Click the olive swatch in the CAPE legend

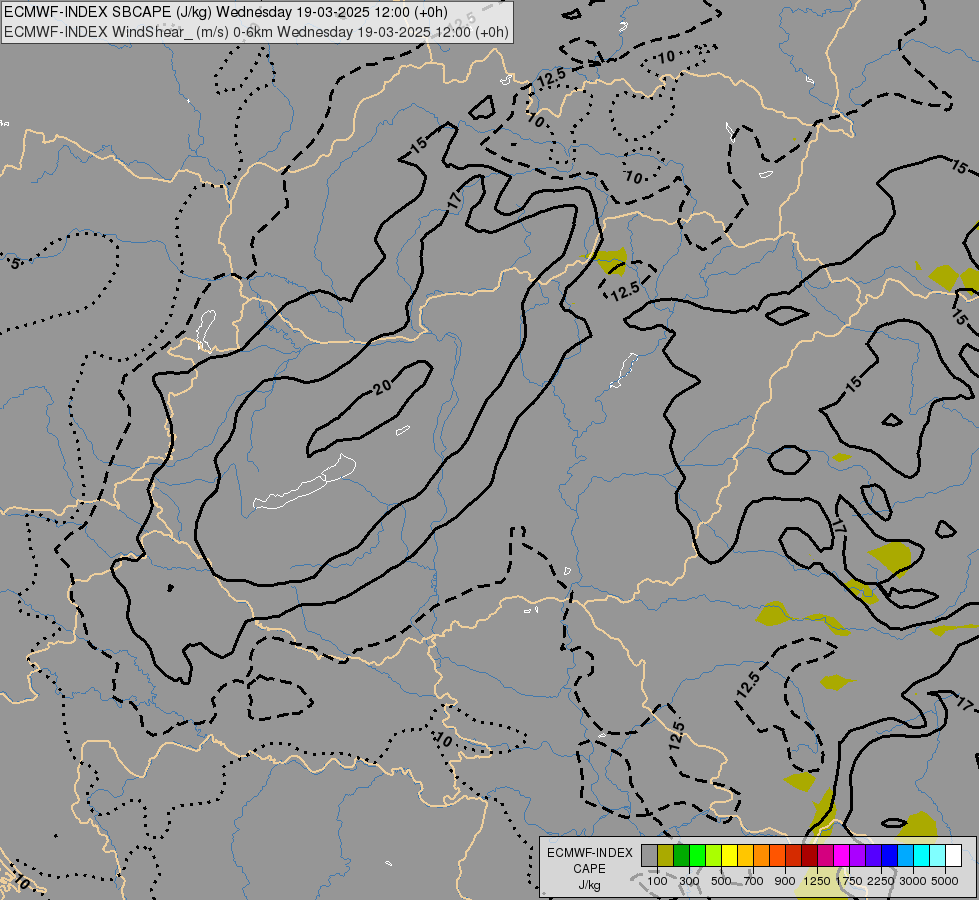coord(665,855)
